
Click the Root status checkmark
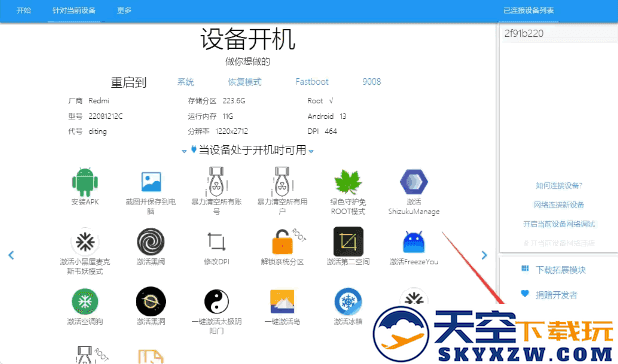click(x=331, y=101)
